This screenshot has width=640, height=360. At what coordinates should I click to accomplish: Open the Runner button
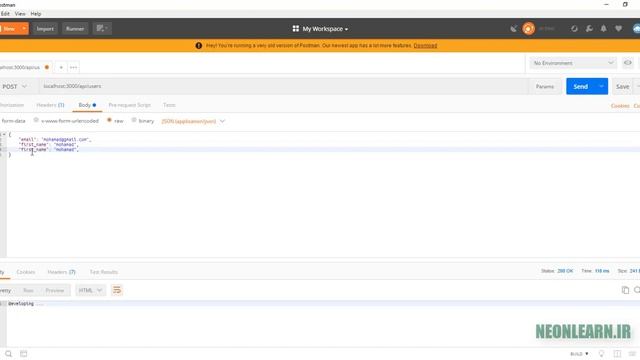click(x=75, y=29)
